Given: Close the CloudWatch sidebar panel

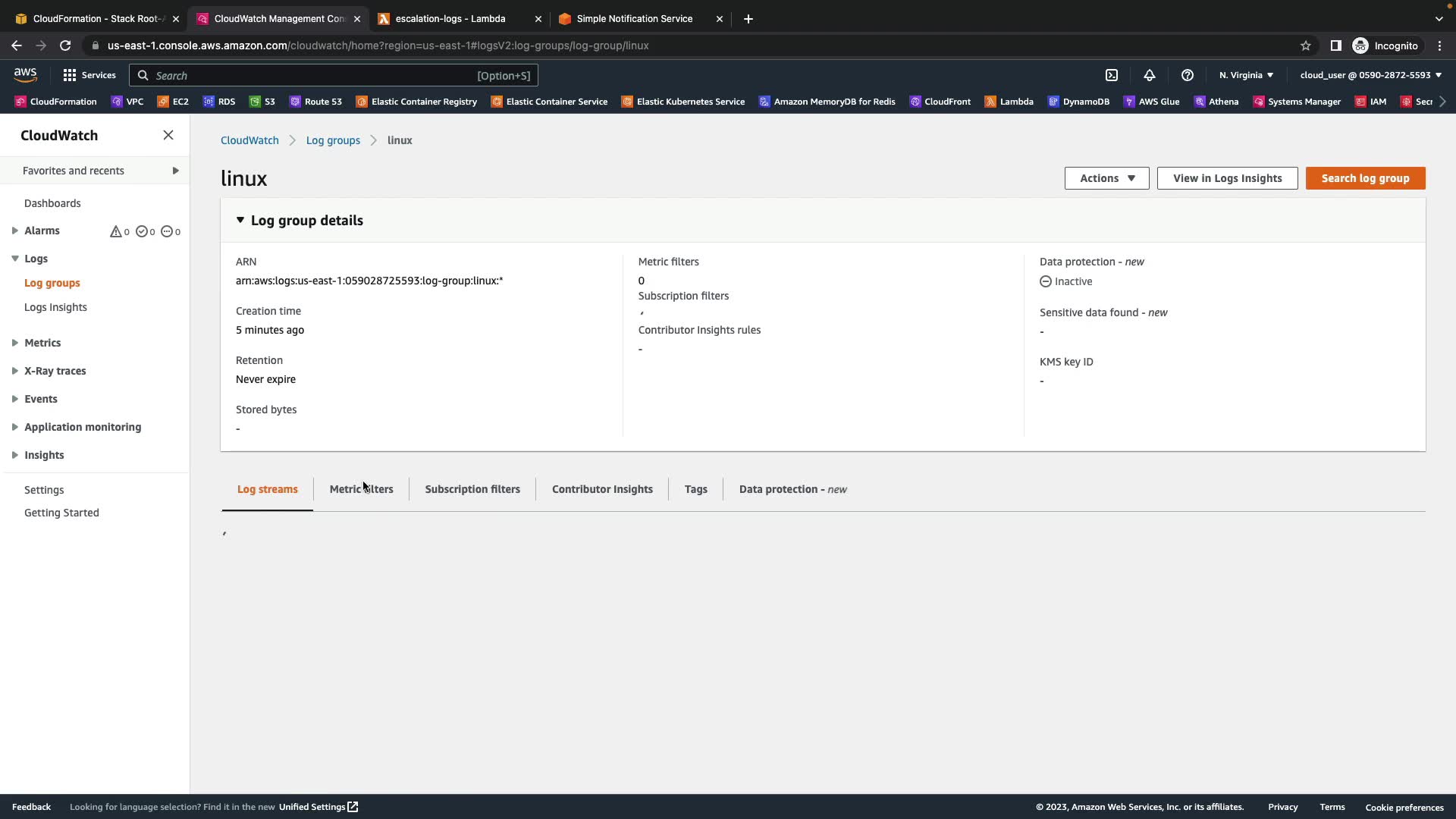Looking at the screenshot, I should pos(168,135).
